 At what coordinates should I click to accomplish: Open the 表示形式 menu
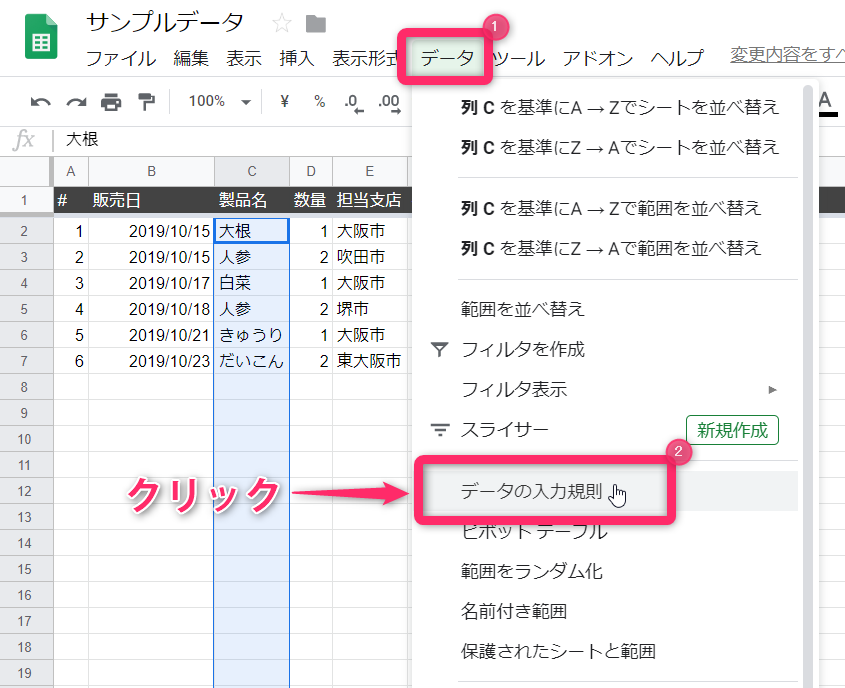(x=365, y=58)
